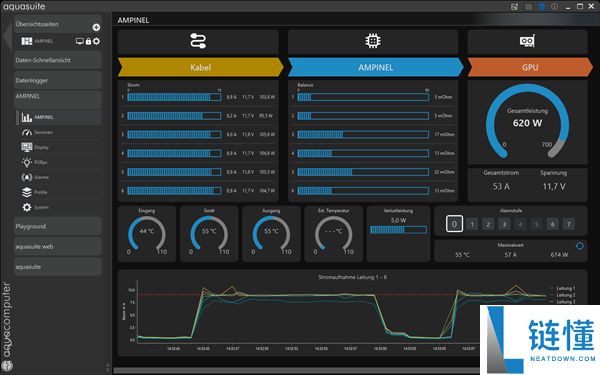
Task: Click the 103,8 W value of line 1
Action: [267, 97]
